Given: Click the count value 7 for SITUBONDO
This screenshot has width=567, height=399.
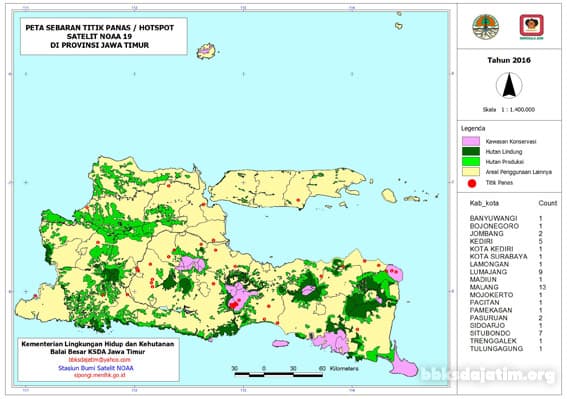Looking at the screenshot, I should 541,333.
